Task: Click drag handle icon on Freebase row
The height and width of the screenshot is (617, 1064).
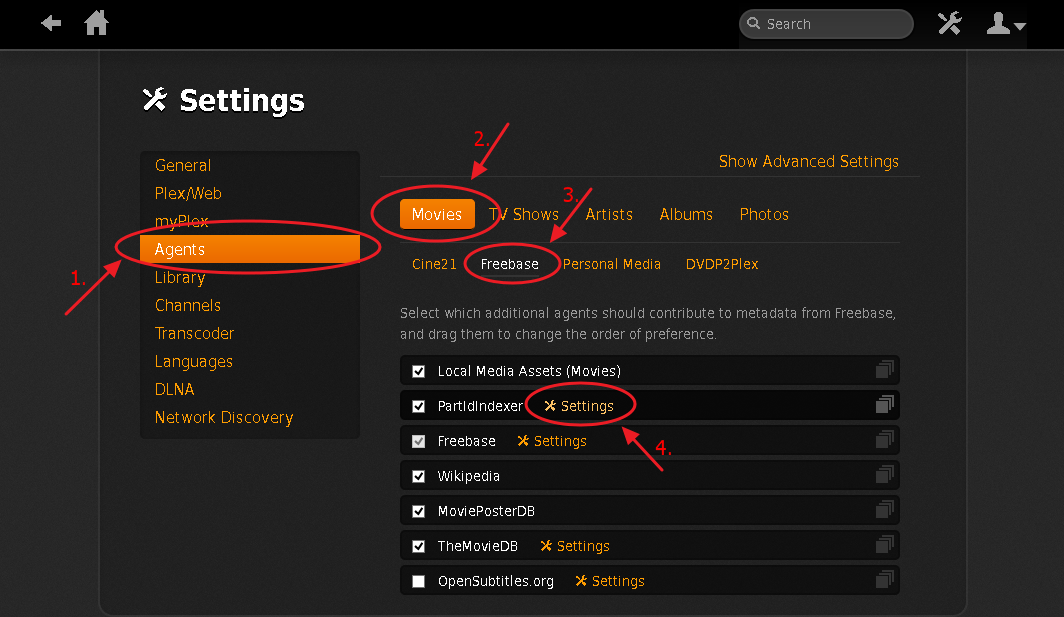Action: 884,440
